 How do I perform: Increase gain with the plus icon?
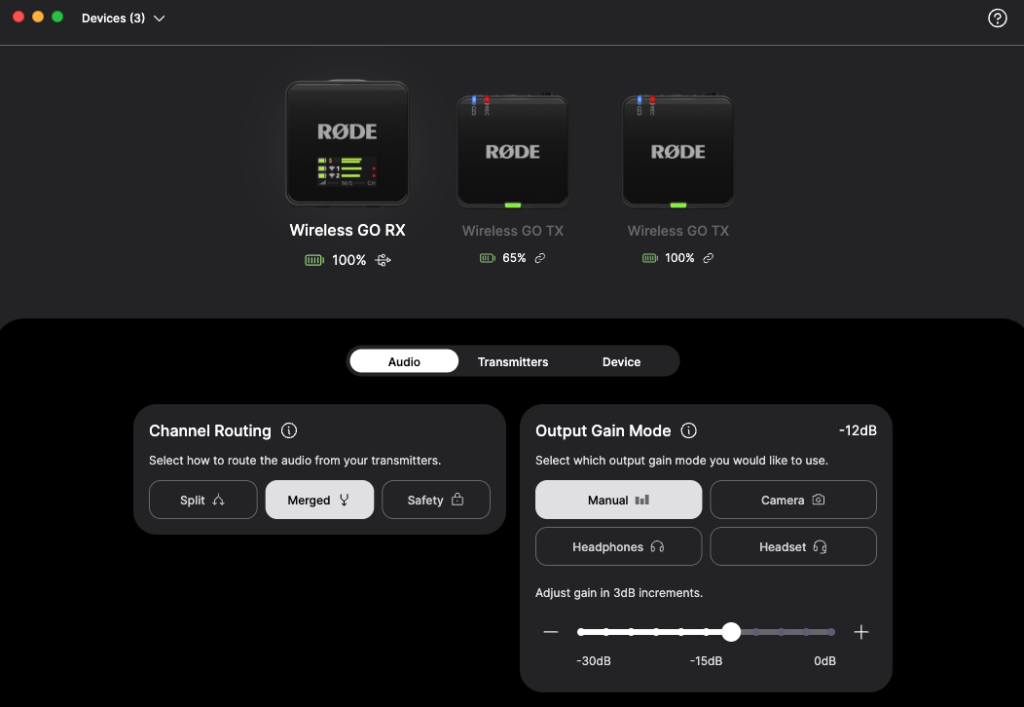(x=861, y=631)
